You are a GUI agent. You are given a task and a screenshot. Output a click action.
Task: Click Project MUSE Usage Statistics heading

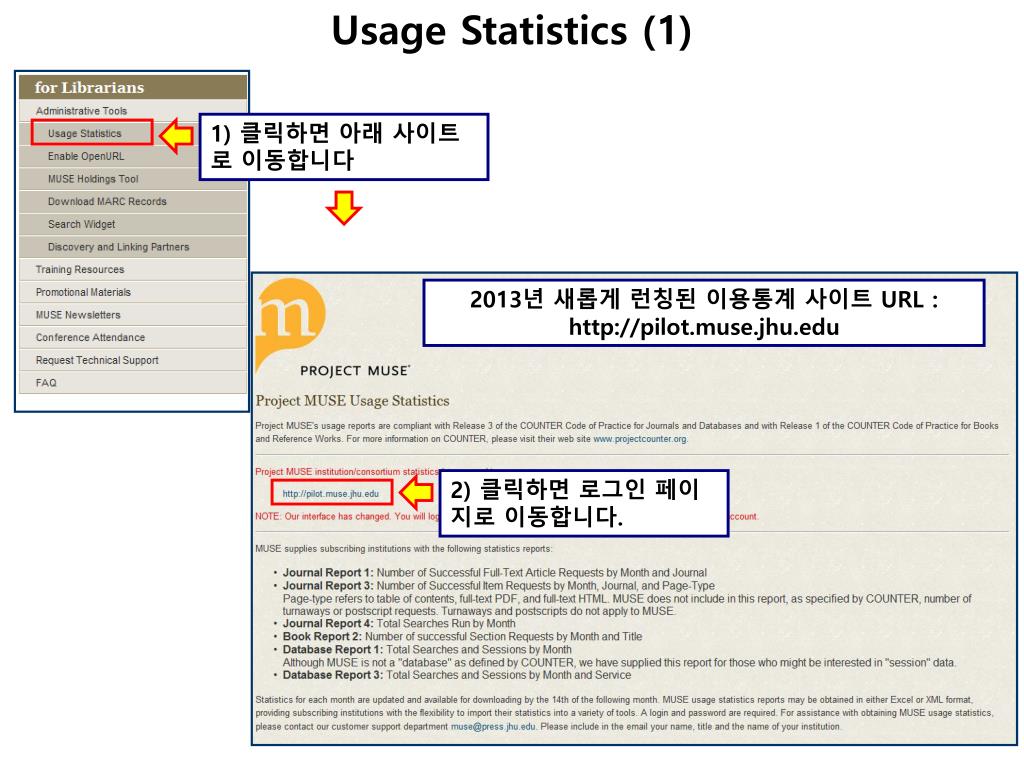click(x=353, y=401)
